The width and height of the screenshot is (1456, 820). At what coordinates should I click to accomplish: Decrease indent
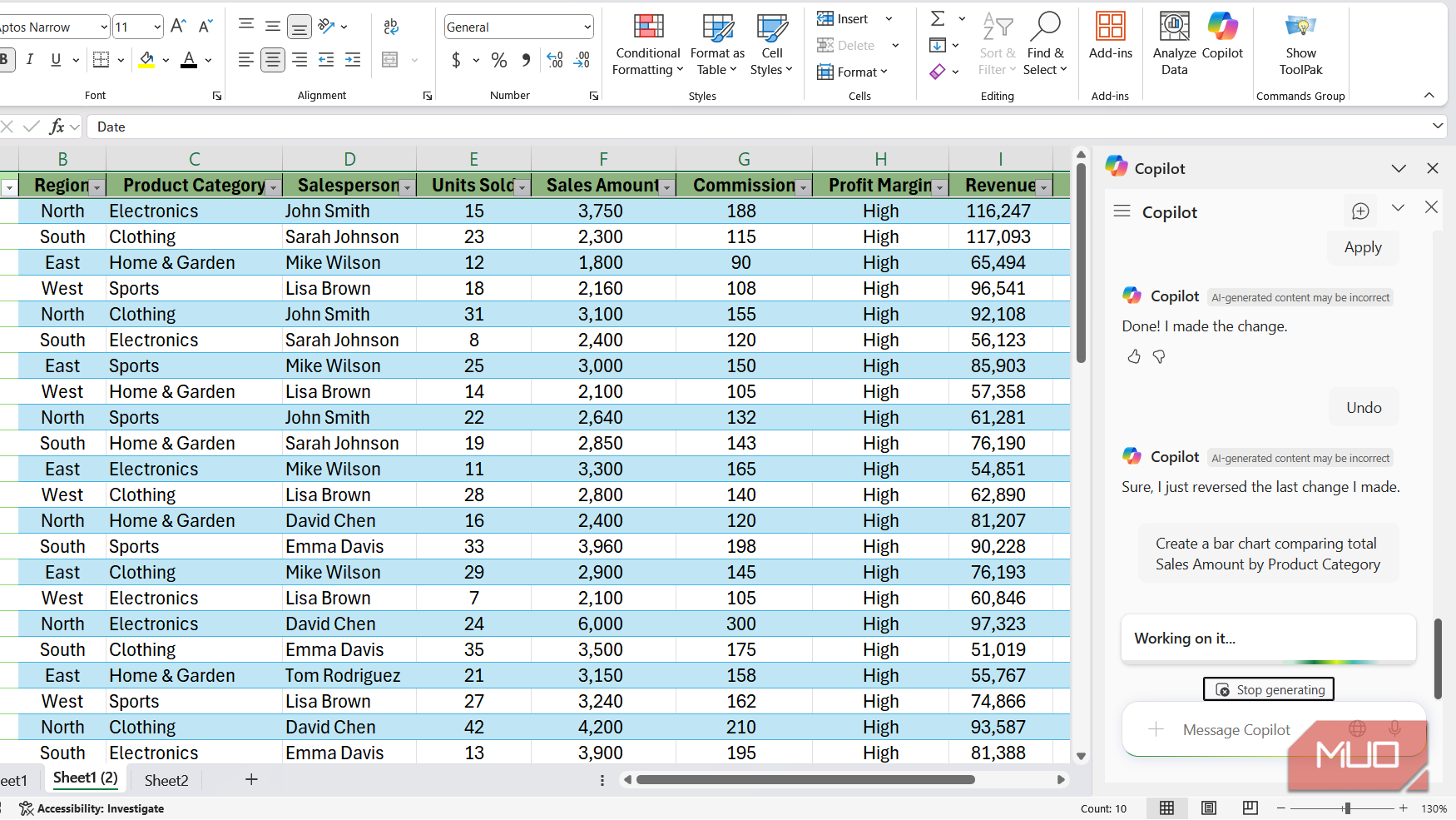[326, 59]
